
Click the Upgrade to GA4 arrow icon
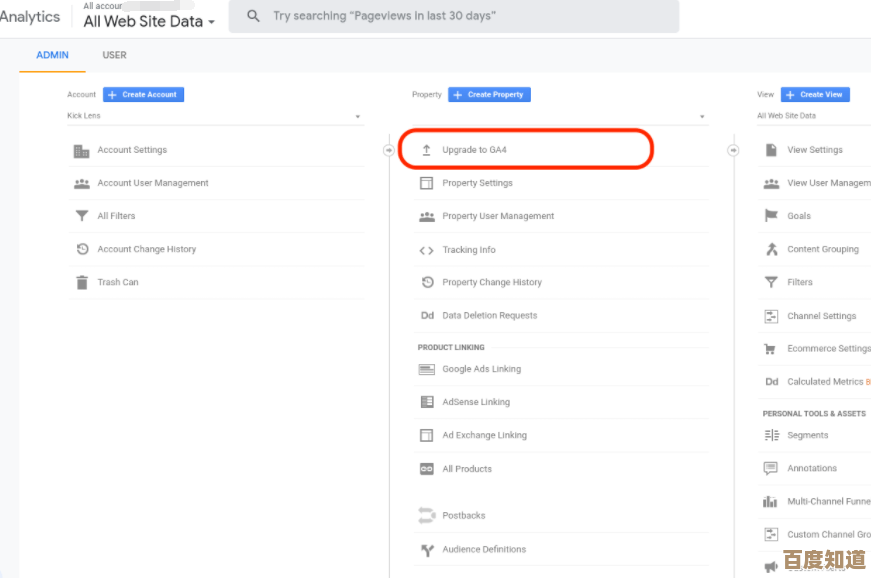[427, 151]
